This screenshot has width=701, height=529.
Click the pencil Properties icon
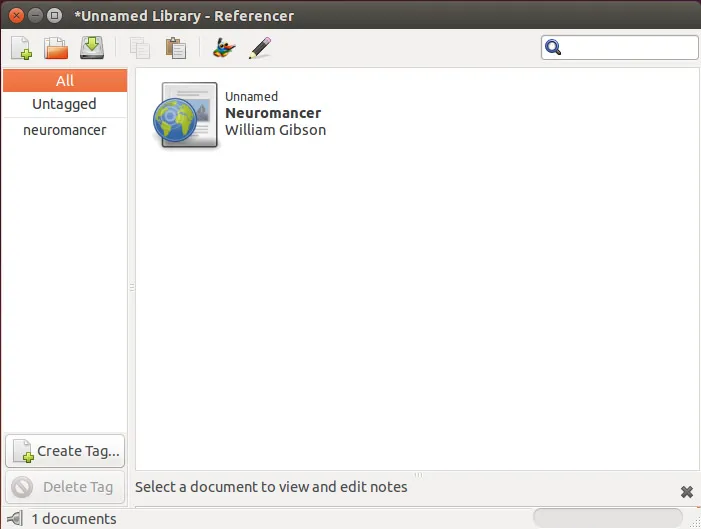point(260,47)
